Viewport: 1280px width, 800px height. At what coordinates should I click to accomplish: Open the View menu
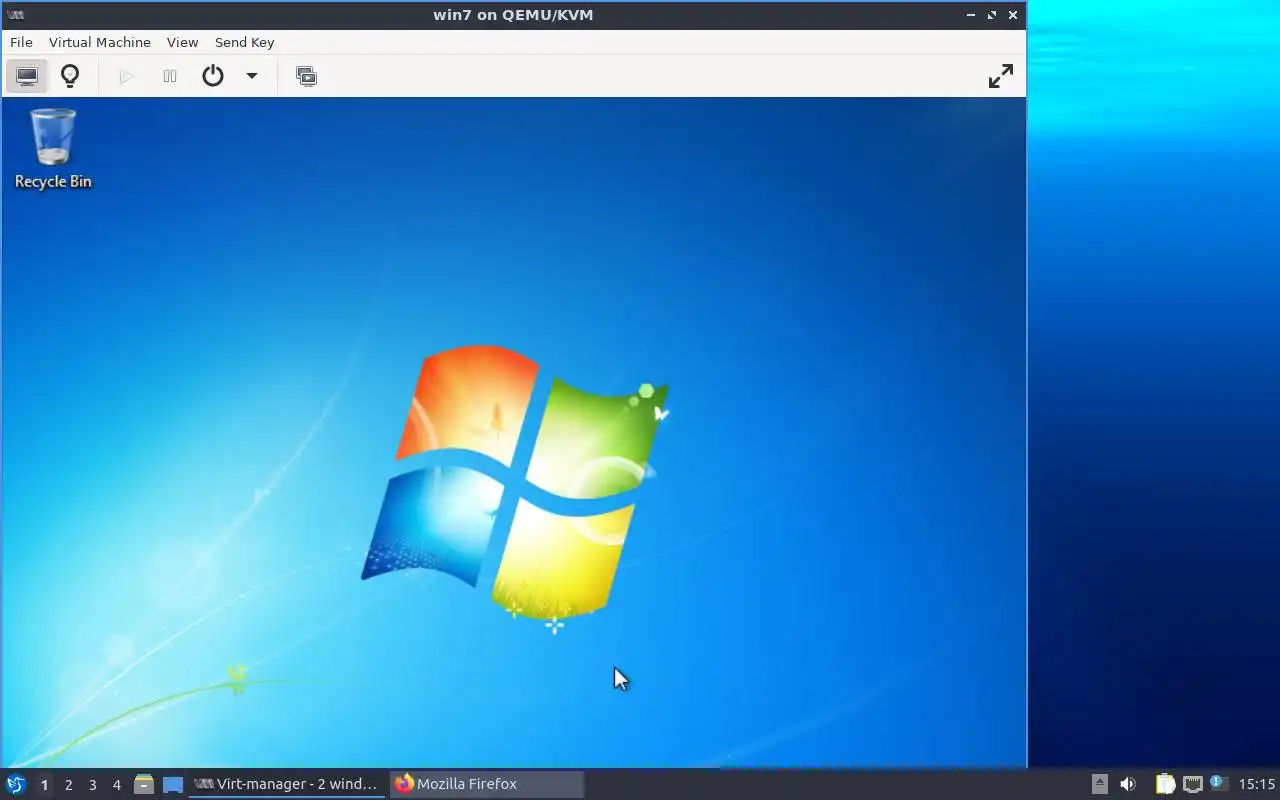click(182, 42)
